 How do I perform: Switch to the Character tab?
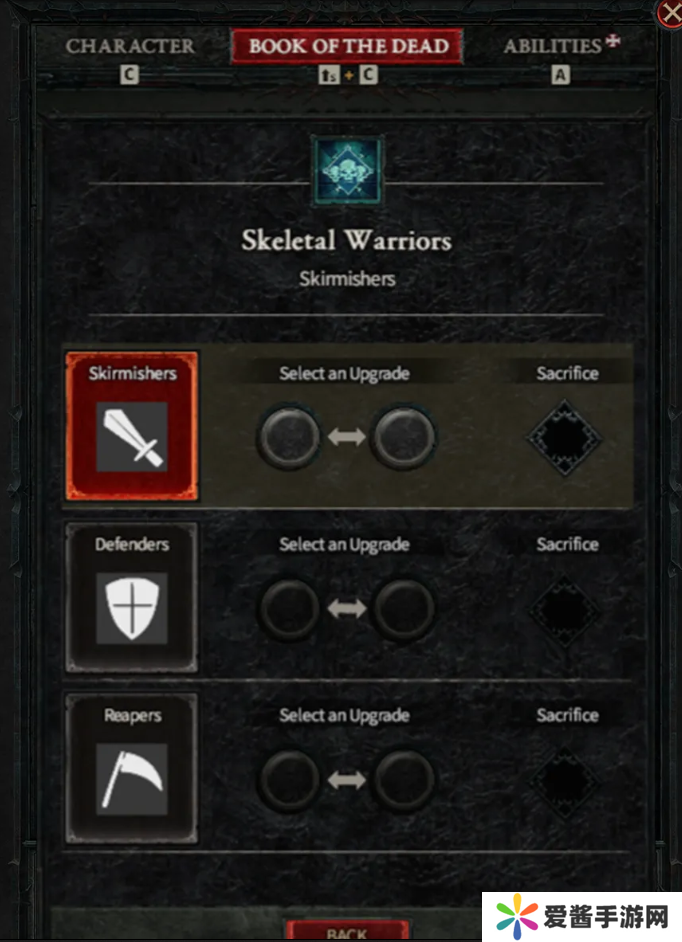pos(130,46)
